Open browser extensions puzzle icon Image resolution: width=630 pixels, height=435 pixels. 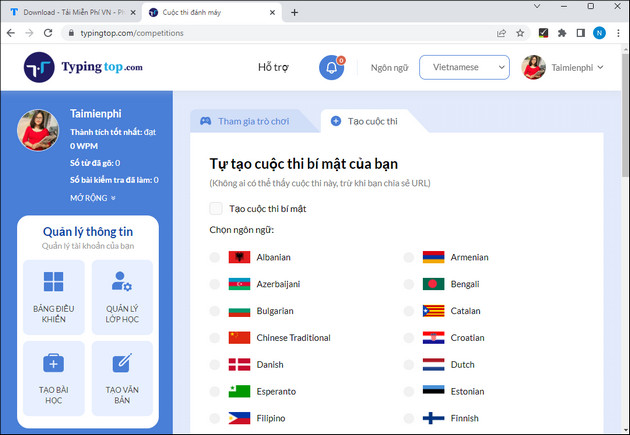pyautogui.click(x=562, y=33)
